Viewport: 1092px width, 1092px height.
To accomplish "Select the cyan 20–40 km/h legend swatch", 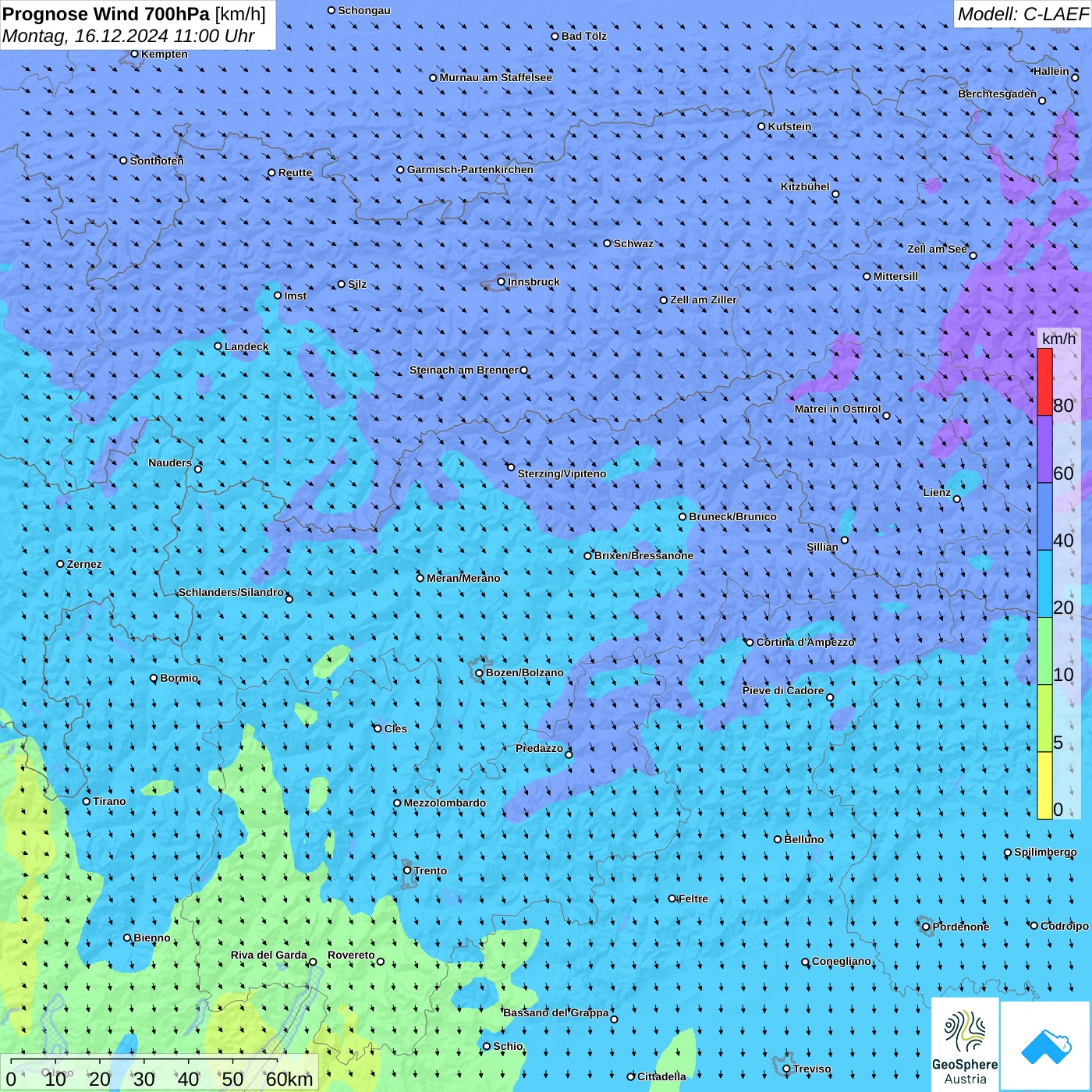I will click(x=1044, y=584).
